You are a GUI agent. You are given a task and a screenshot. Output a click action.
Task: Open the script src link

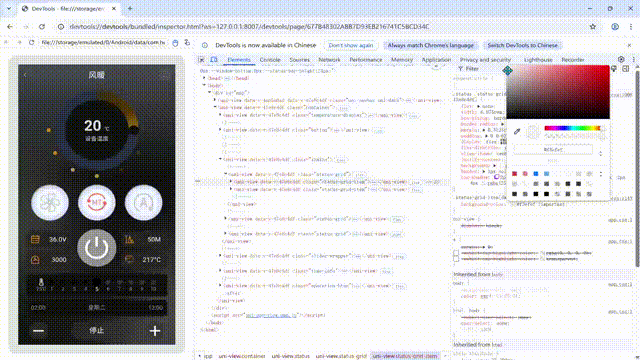point(271,315)
